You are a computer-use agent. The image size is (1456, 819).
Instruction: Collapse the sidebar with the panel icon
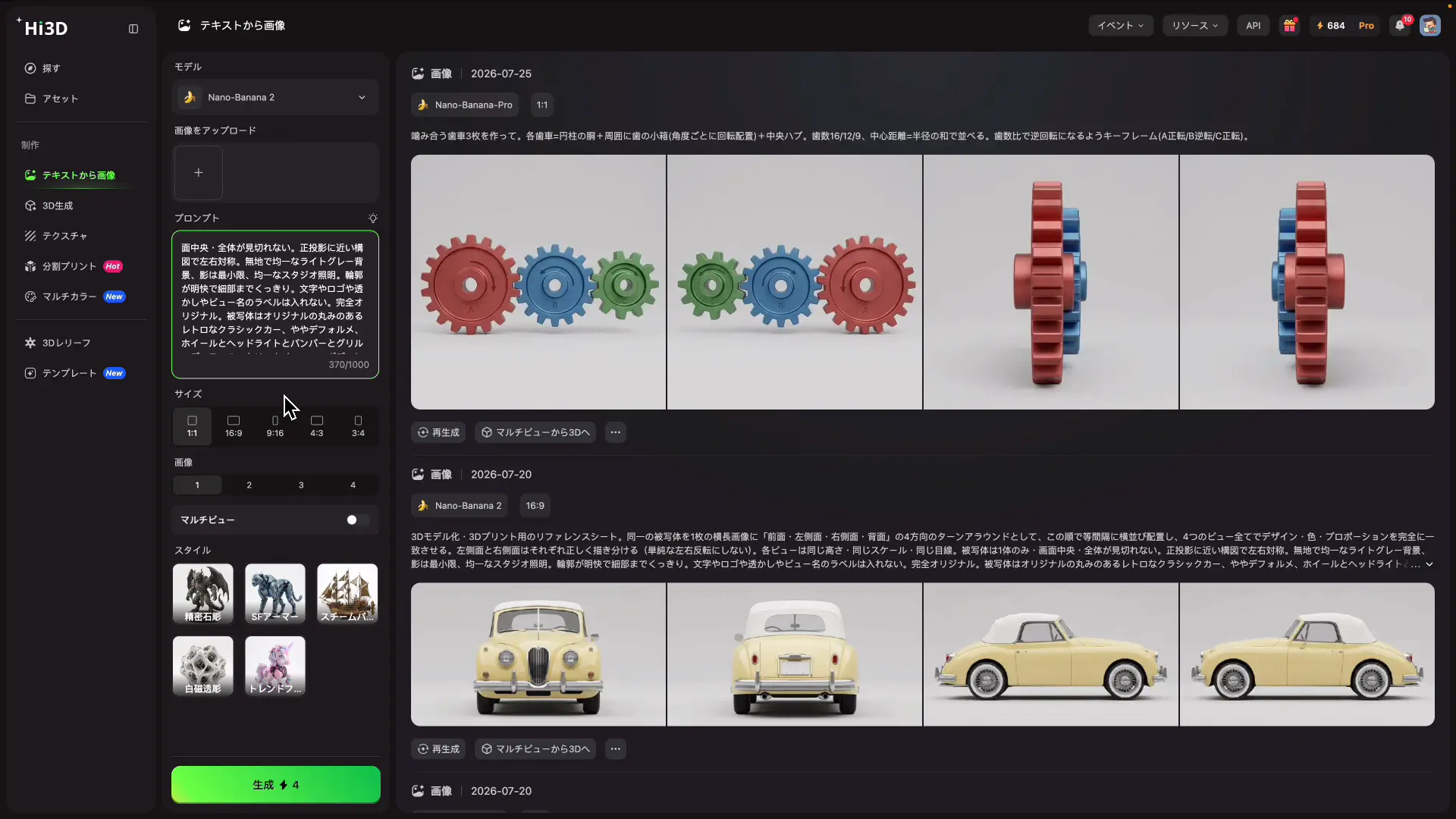click(133, 29)
